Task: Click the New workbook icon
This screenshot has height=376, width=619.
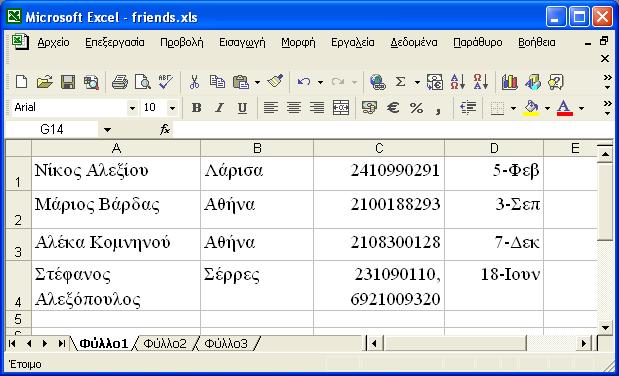Action: pyautogui.click(x=21, y=82)
